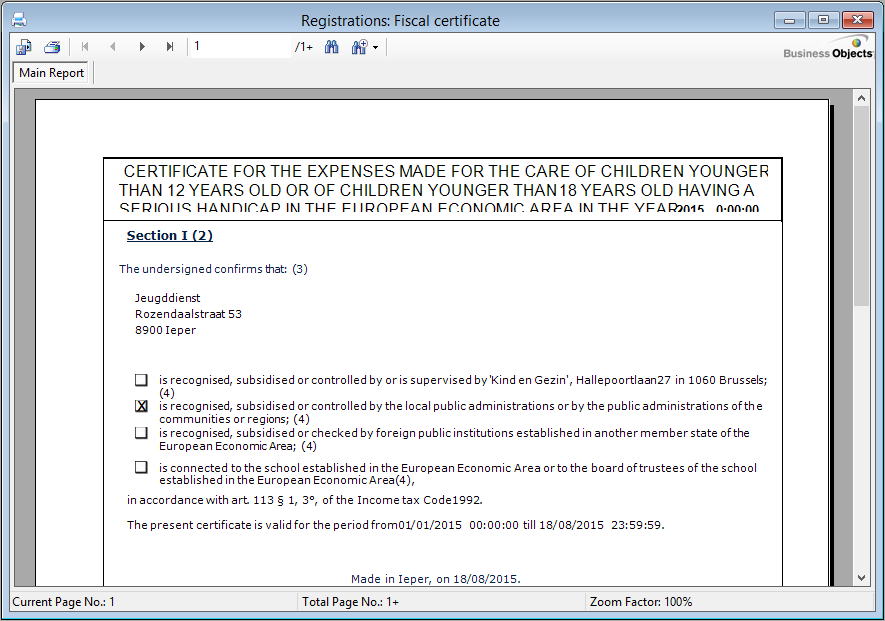The height and width of the screenshot is (621, 885).
Task: Select the Main Report tab
Action: tap(52, 73)
